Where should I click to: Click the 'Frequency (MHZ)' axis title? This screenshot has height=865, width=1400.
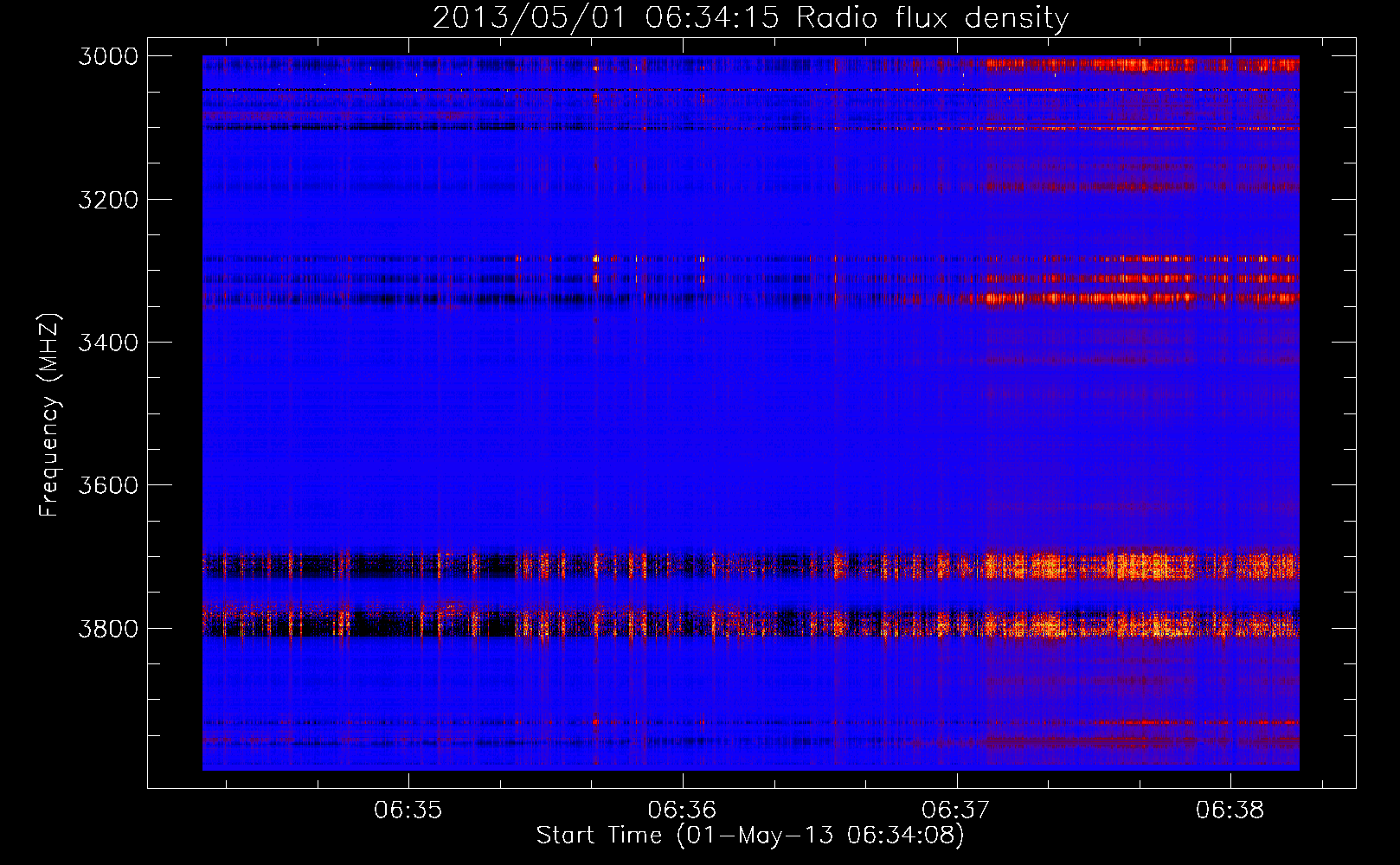pyautogui.click(x=49, y=415)
